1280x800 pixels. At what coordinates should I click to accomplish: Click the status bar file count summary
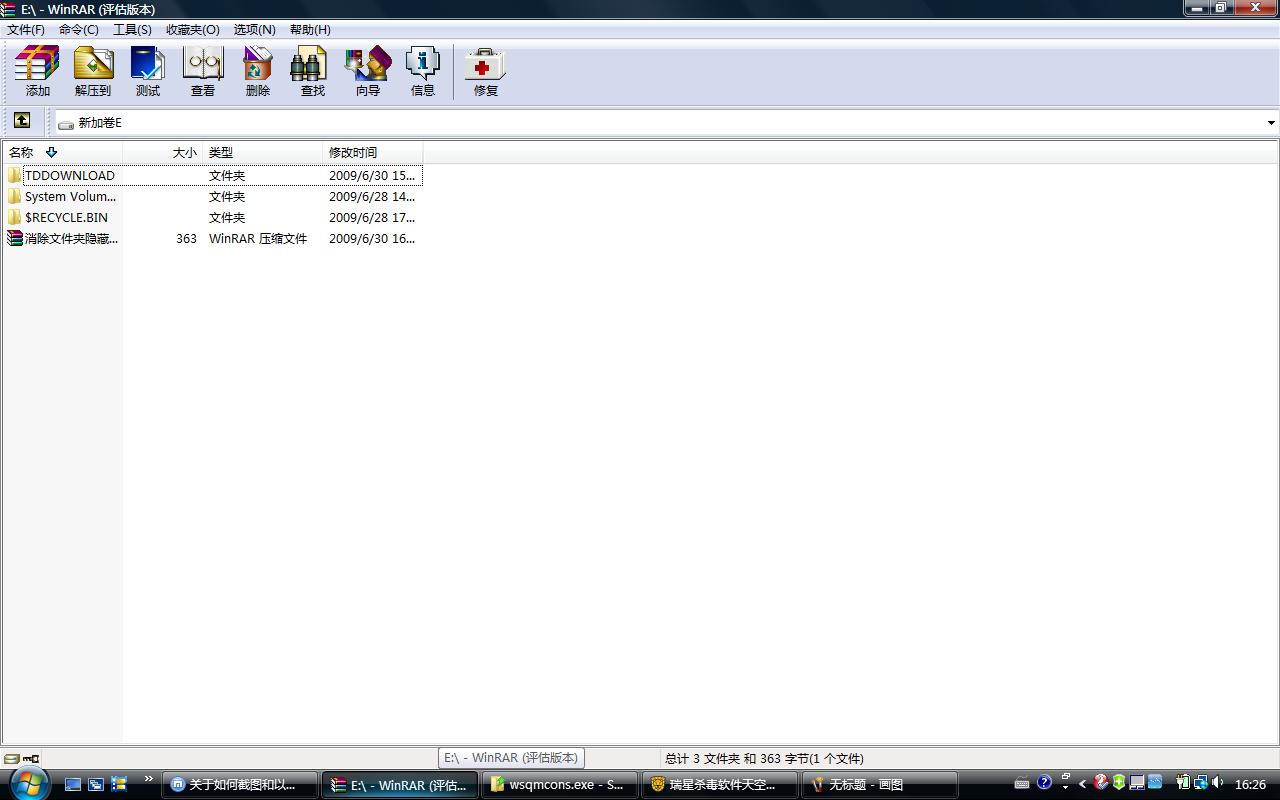point(764,758)
